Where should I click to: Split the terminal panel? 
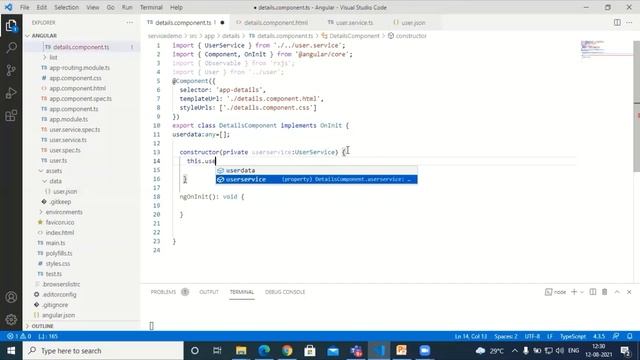(x=593, y=292)
